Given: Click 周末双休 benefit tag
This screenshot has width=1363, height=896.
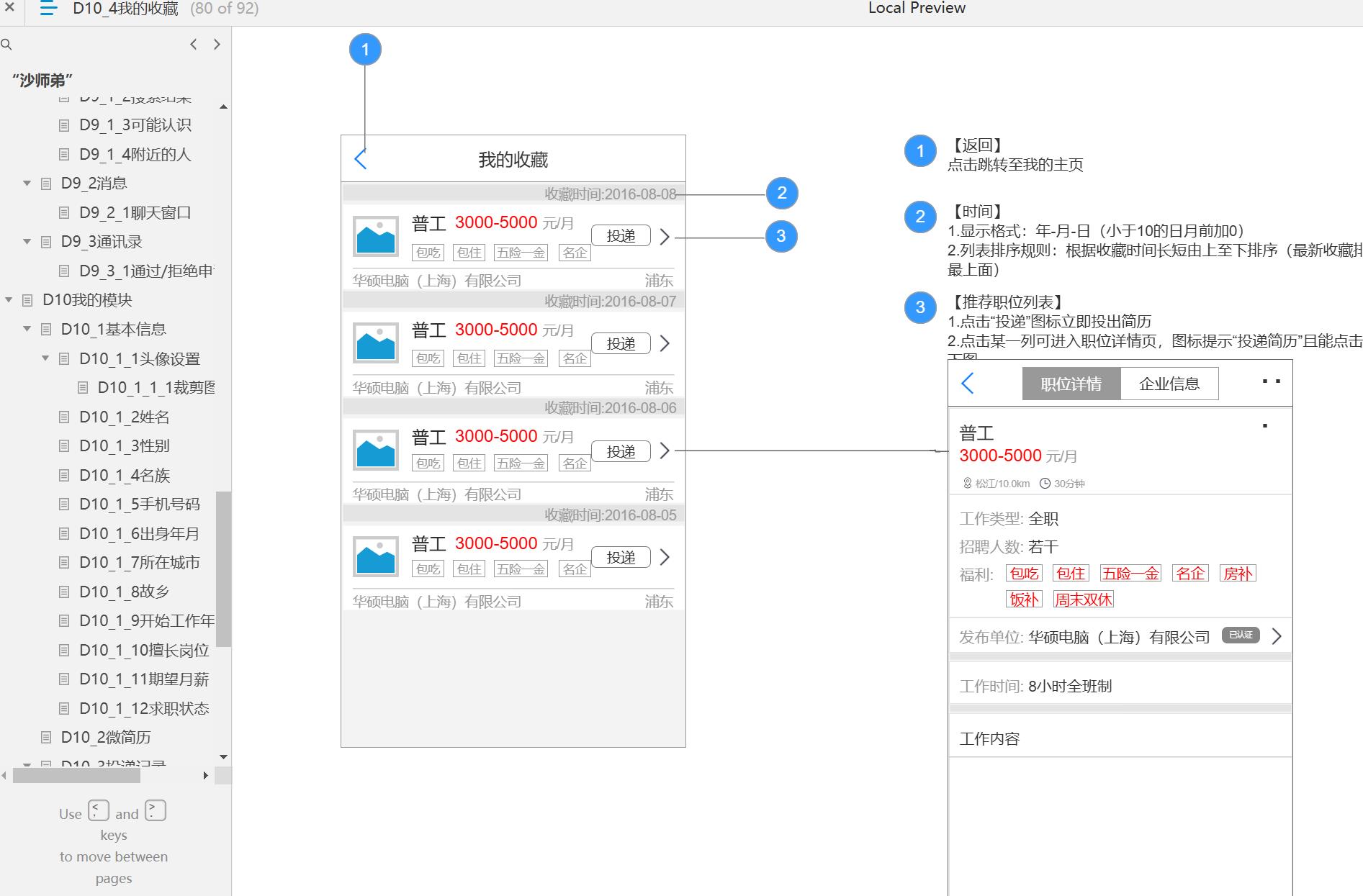Looking at the screenshot, I should [x=1083, y=599].
